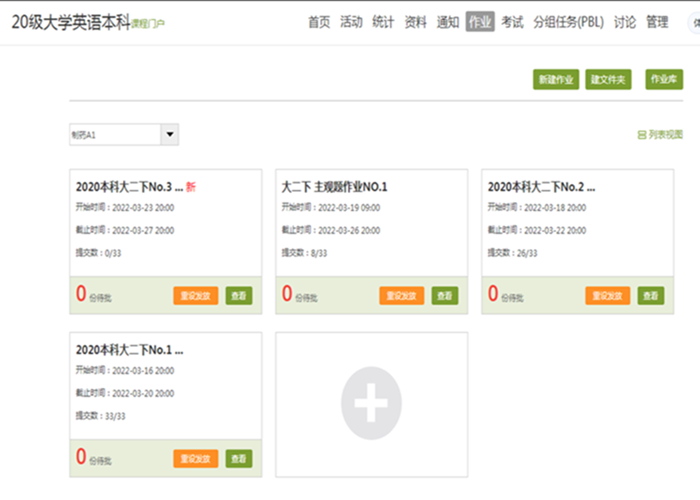Open the 作业库 assignment library button
The width and height of the screenshot is (700, 500).
tap(663, 80)
